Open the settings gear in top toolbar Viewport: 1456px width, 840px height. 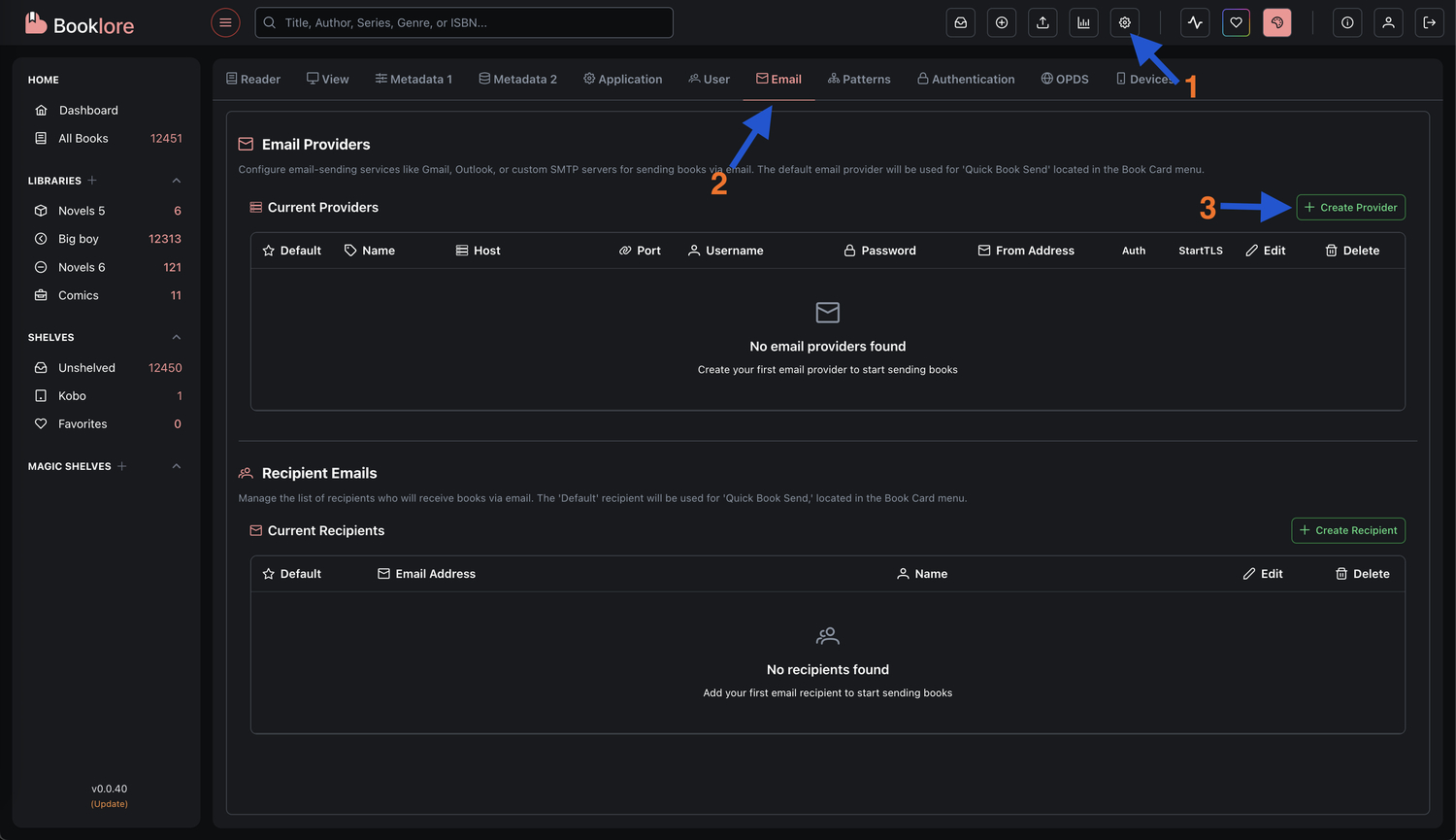click(x=1124, y=22)
